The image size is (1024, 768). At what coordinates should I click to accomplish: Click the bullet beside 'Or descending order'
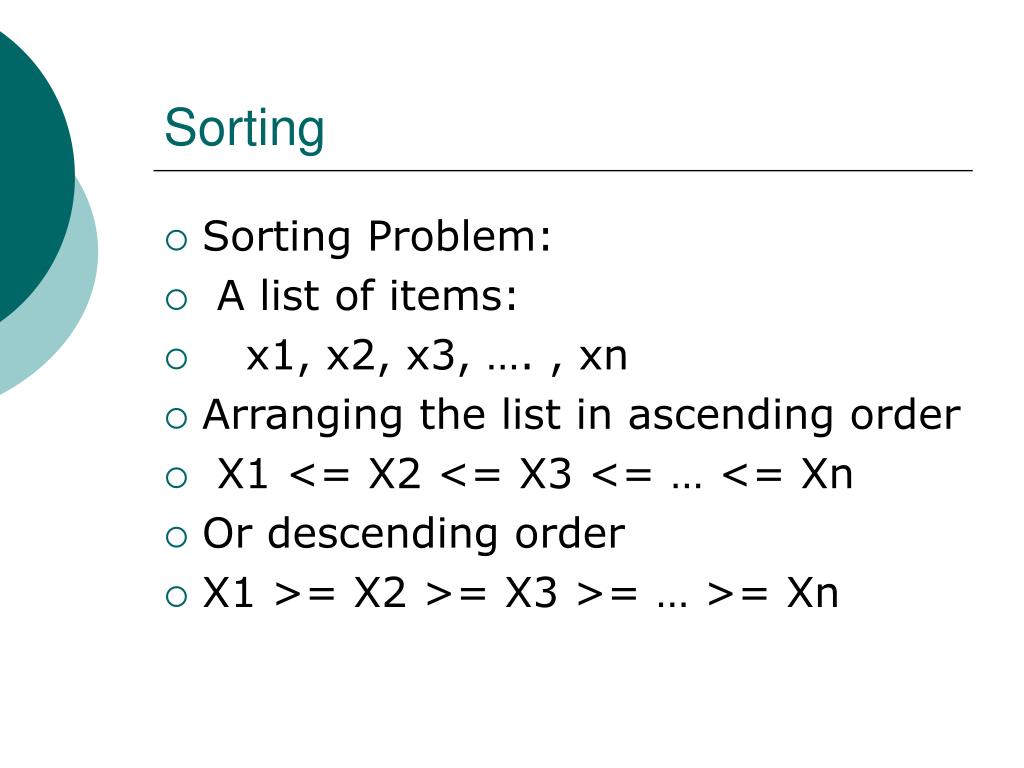point(176,537)
